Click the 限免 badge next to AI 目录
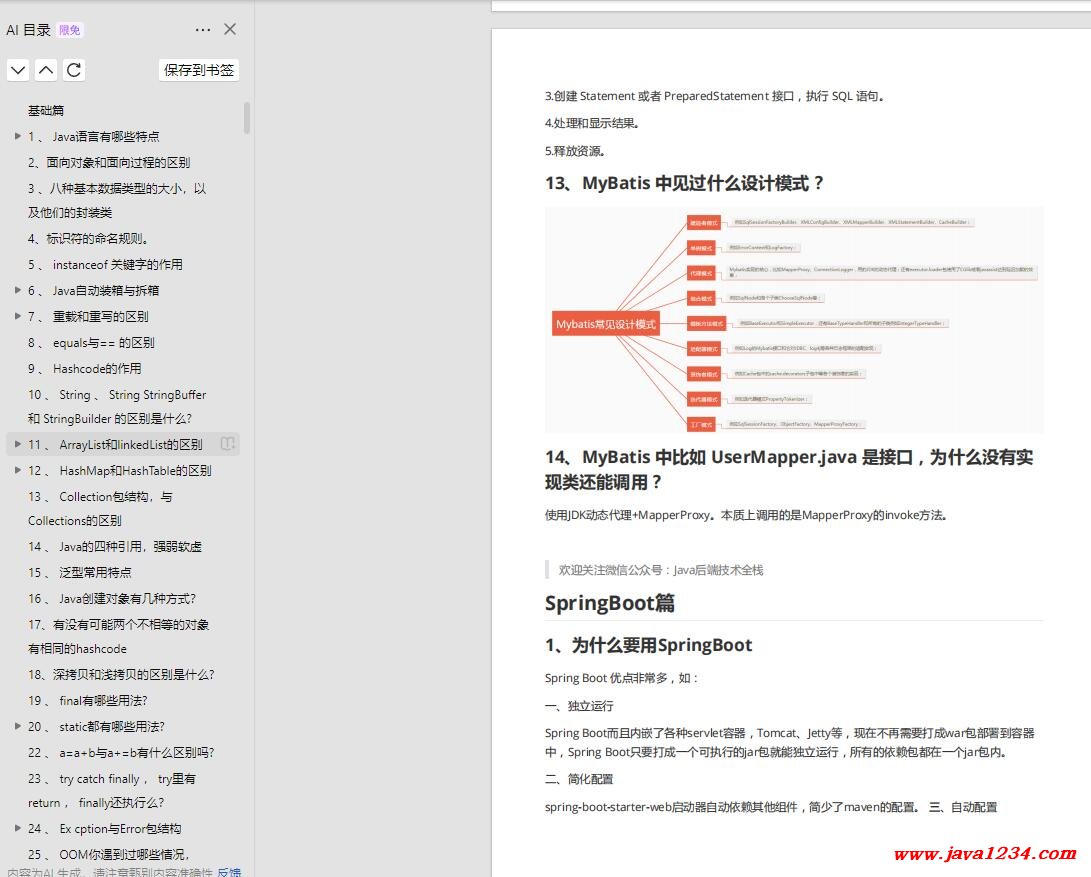The image size is (1091, 877). 70,30
